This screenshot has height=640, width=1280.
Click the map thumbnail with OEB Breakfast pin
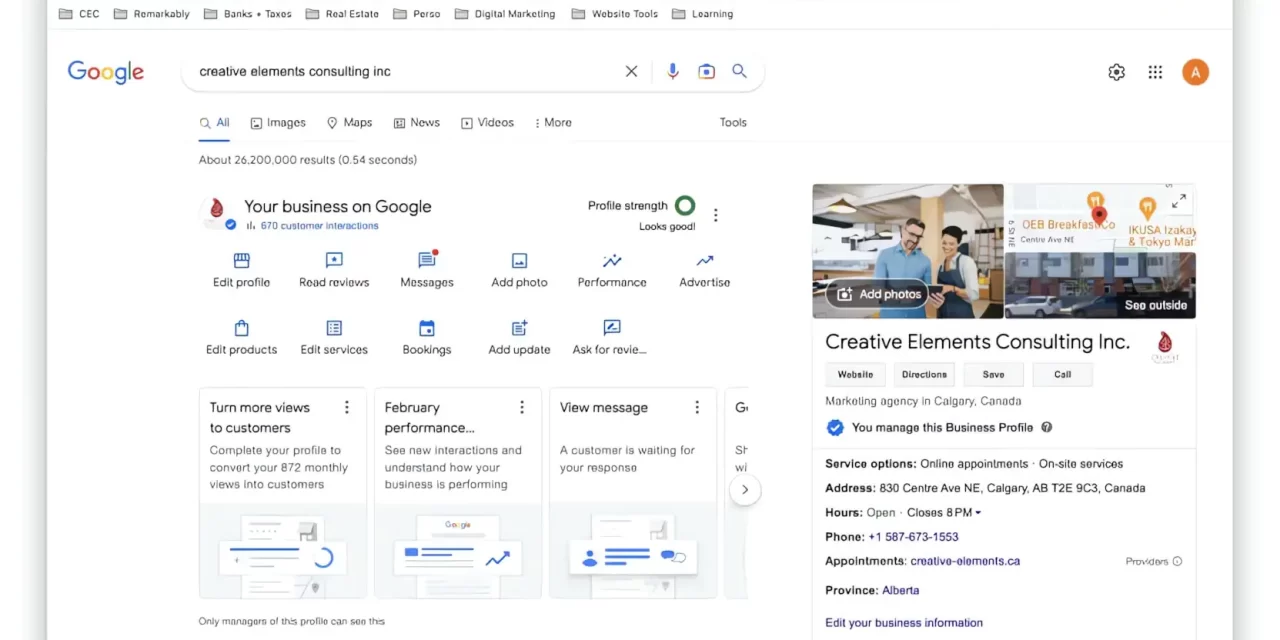point(1100,217)
